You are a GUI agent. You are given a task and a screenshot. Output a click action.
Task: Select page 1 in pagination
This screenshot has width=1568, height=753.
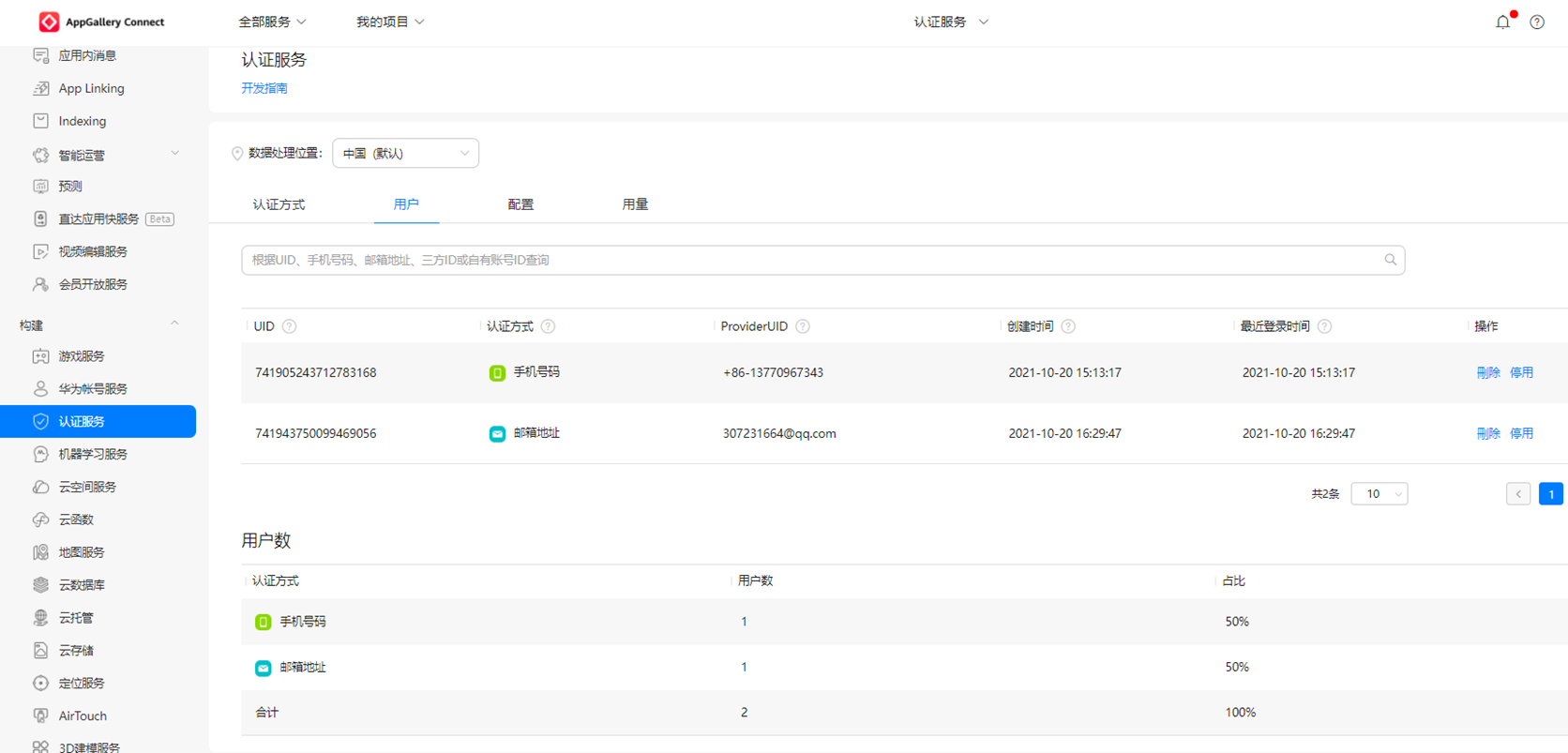coord(1551,493)
